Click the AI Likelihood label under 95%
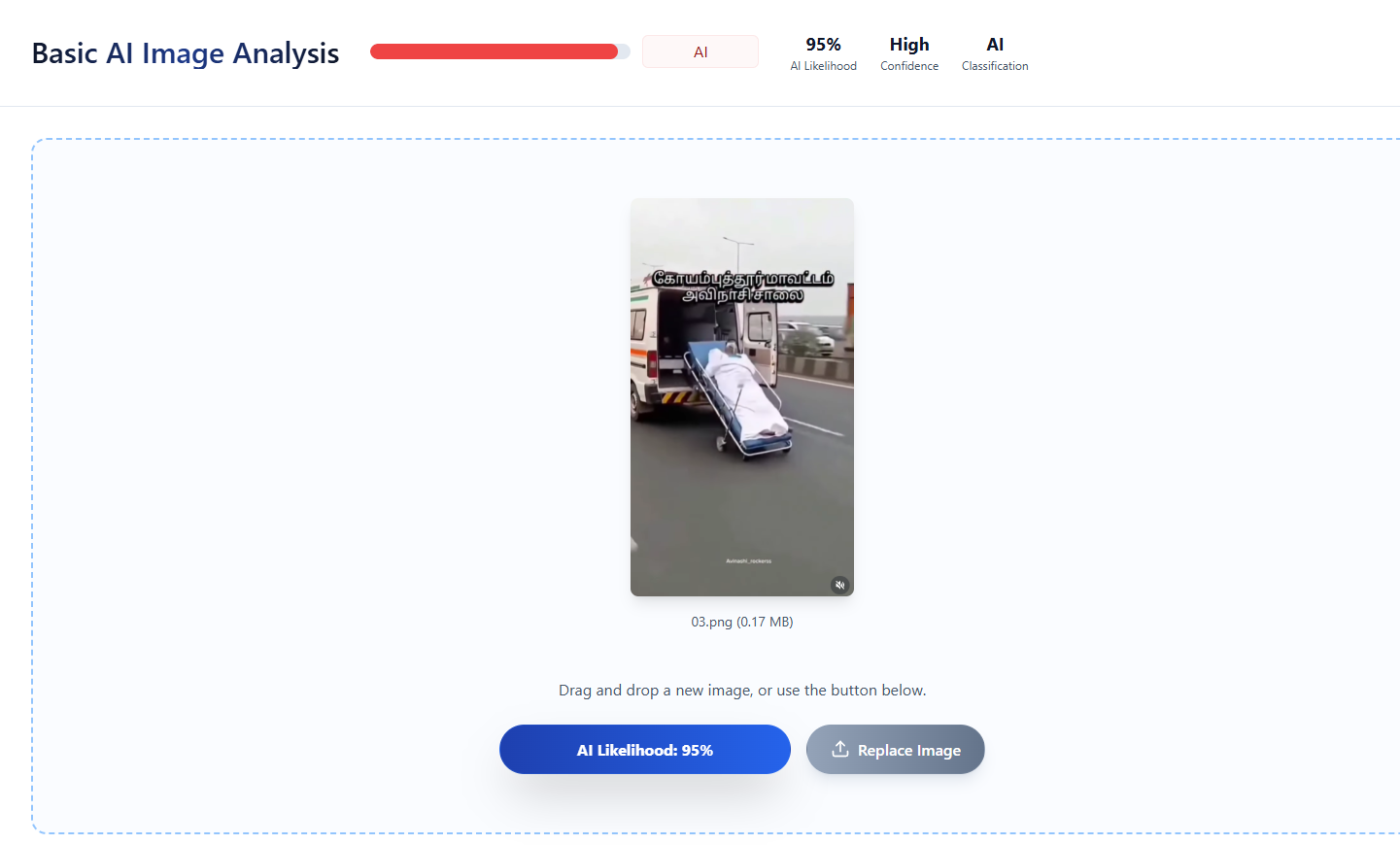This screenshot has width=1400, height=845. click(823, 66)
